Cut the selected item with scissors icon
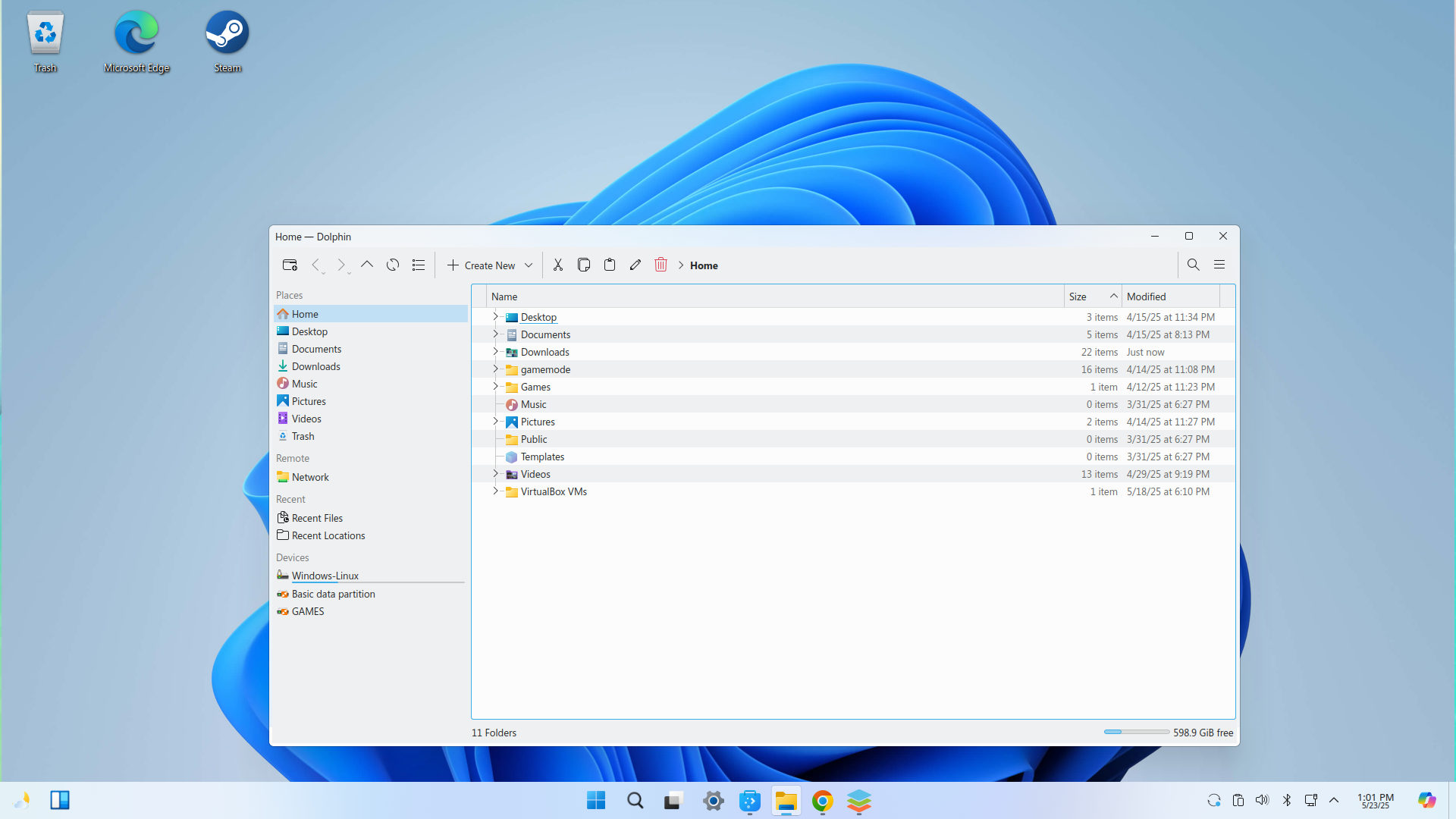Screen dimensions: 1456x819 pos(558,265)
